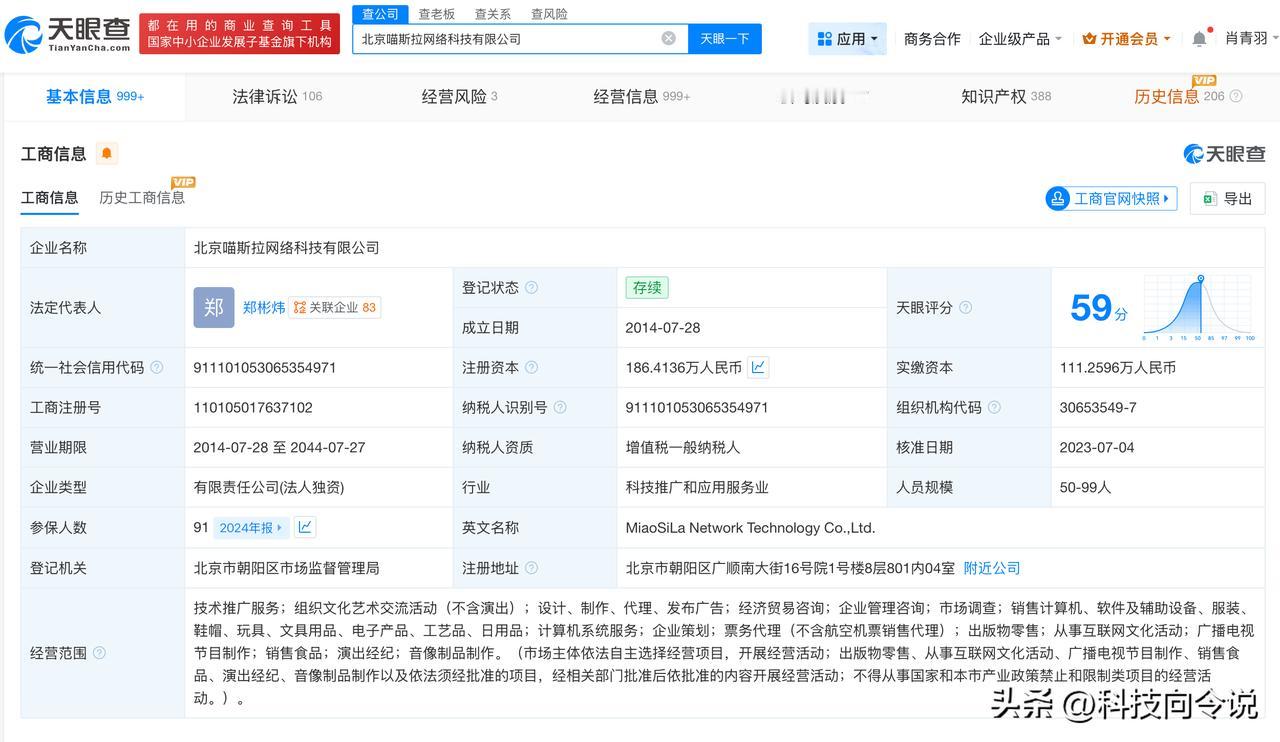Click the 天眼一下 search button

[x=725, y=39]
